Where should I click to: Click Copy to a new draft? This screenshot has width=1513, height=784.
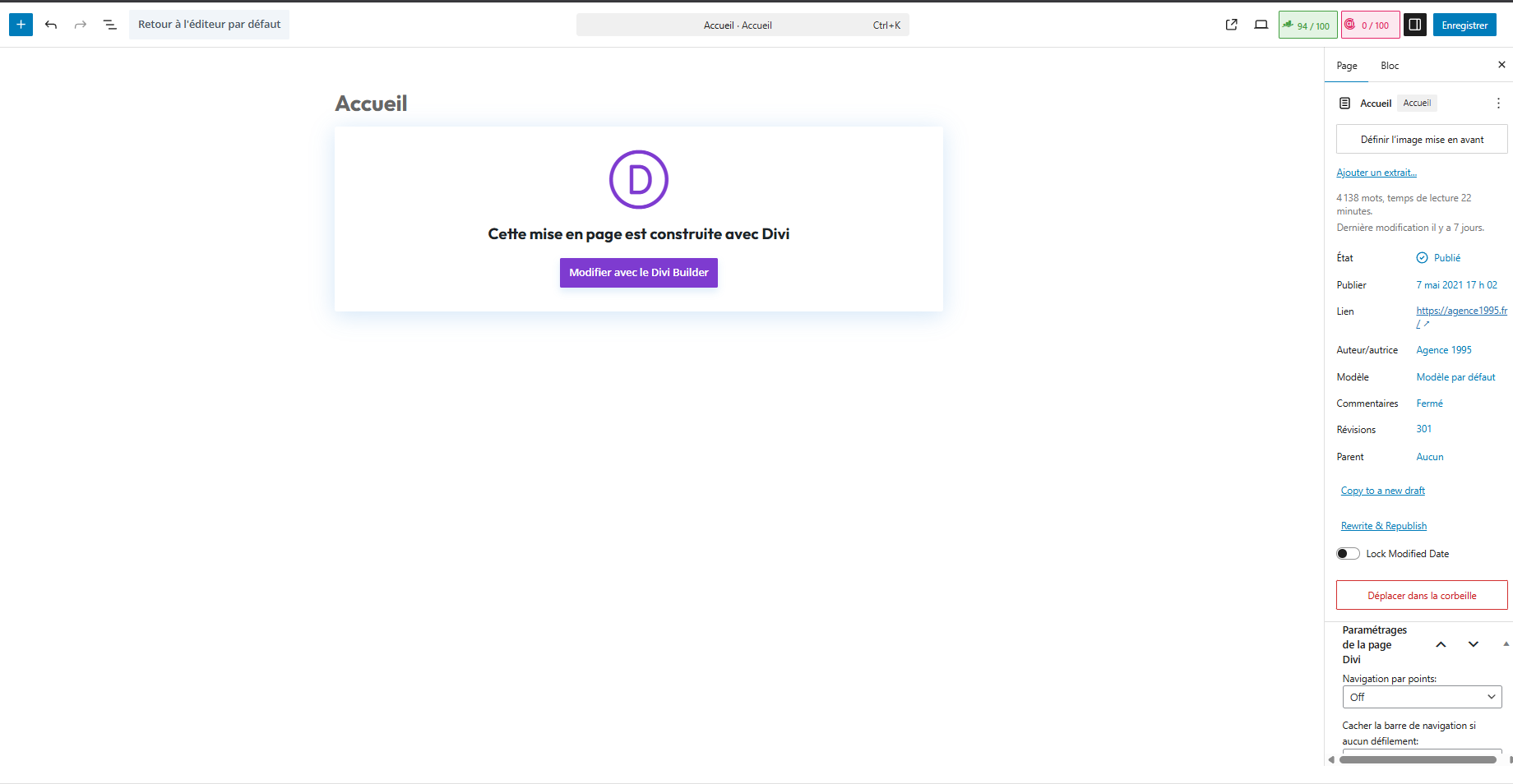click(1382, 491)
